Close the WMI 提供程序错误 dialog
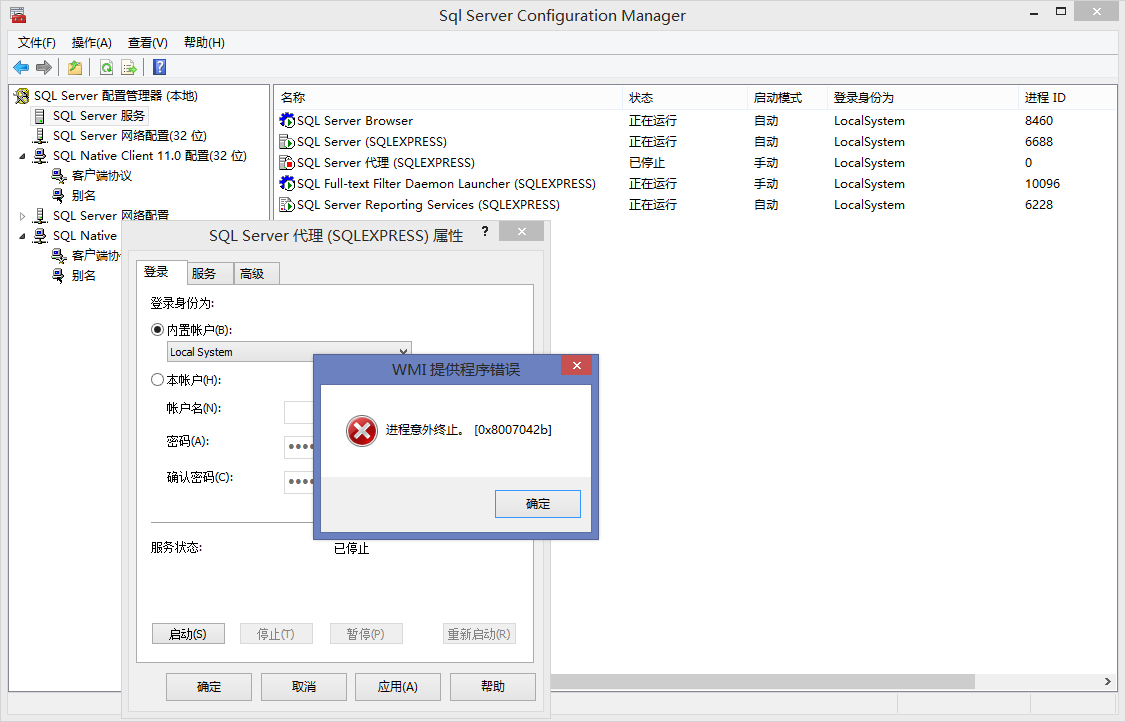This screenshot has height=722, width=1126. coord(577,366)
